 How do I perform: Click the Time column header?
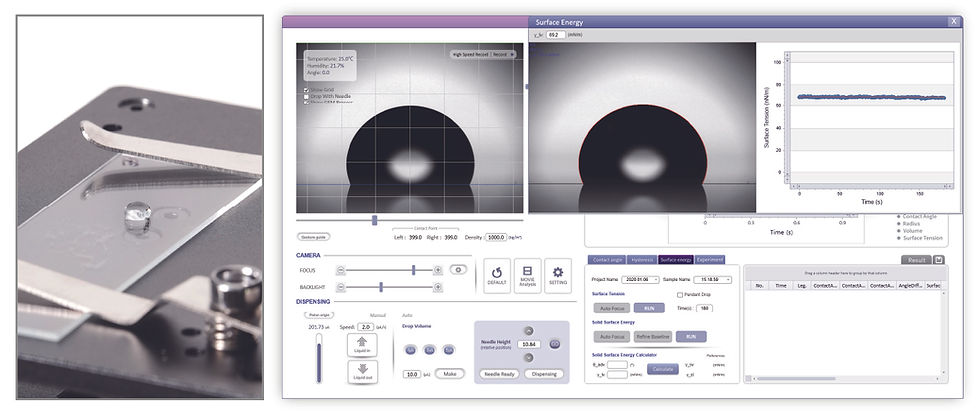[x=781, y=285]
